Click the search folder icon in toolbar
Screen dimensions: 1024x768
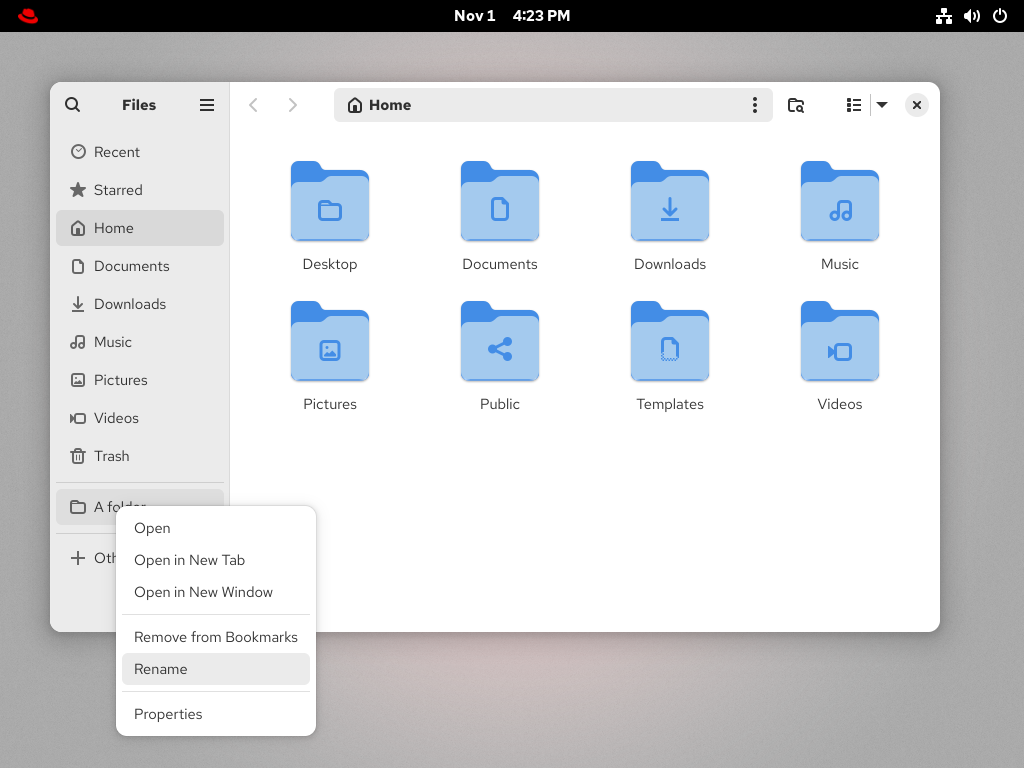tap(796, 105)
